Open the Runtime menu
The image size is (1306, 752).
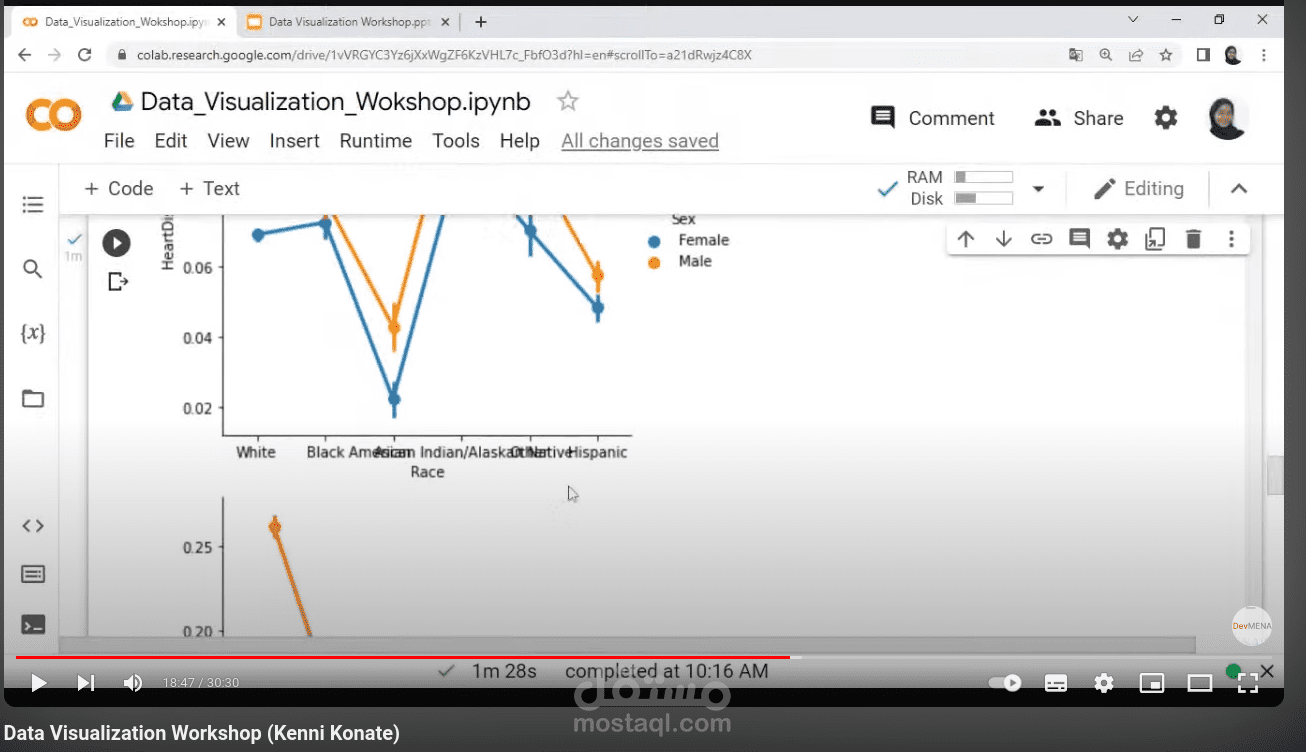tap(376, 141)
